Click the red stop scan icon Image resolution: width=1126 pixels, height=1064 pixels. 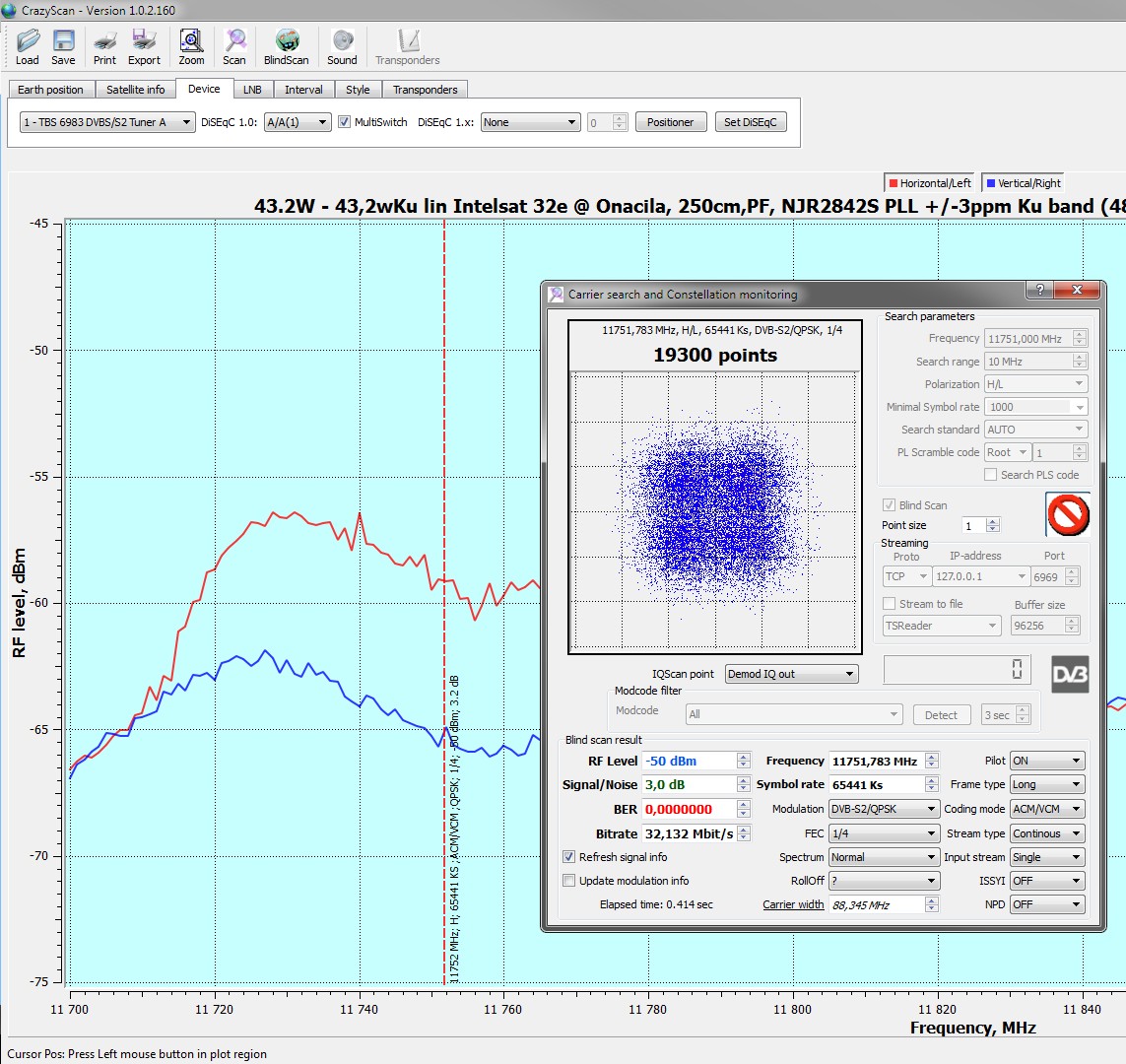tap(1068, 514)
